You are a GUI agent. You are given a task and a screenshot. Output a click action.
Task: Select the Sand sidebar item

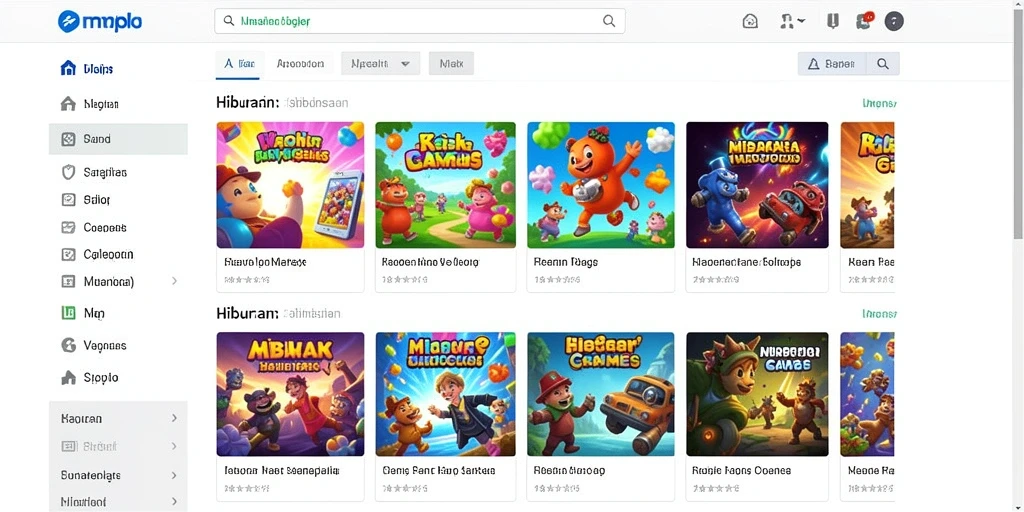[118, 139]
